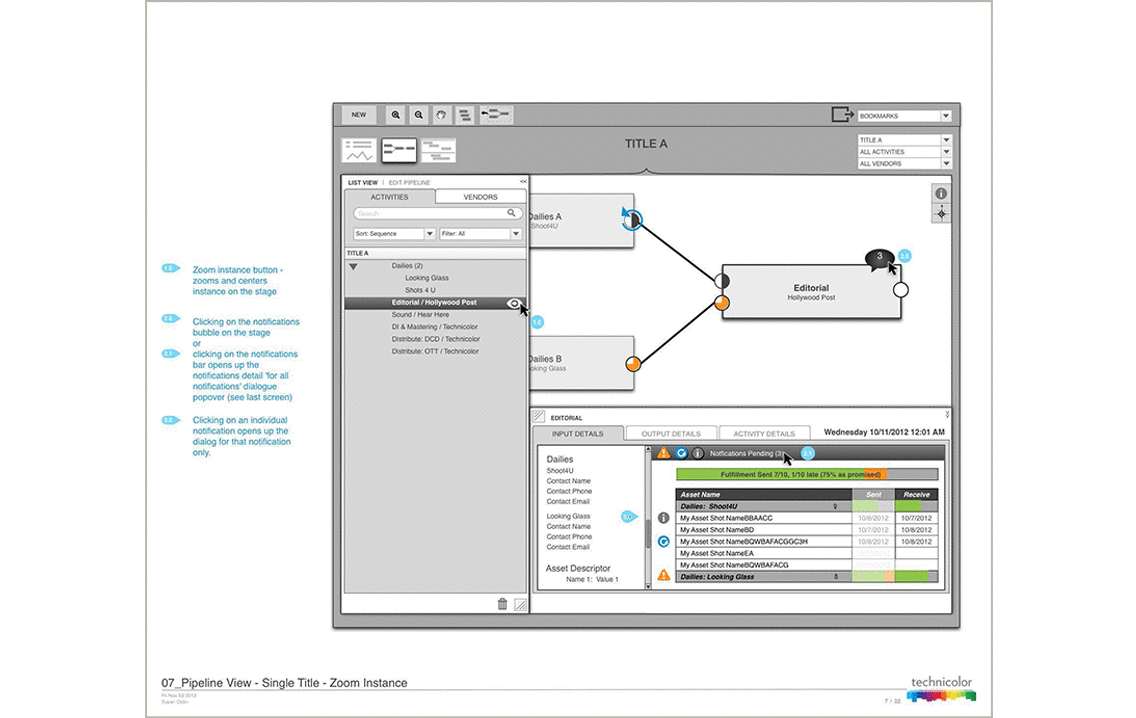1136x718 pixels.
Task: Click the export icon beside Bookmarks
Action: (x=842, y=115)
